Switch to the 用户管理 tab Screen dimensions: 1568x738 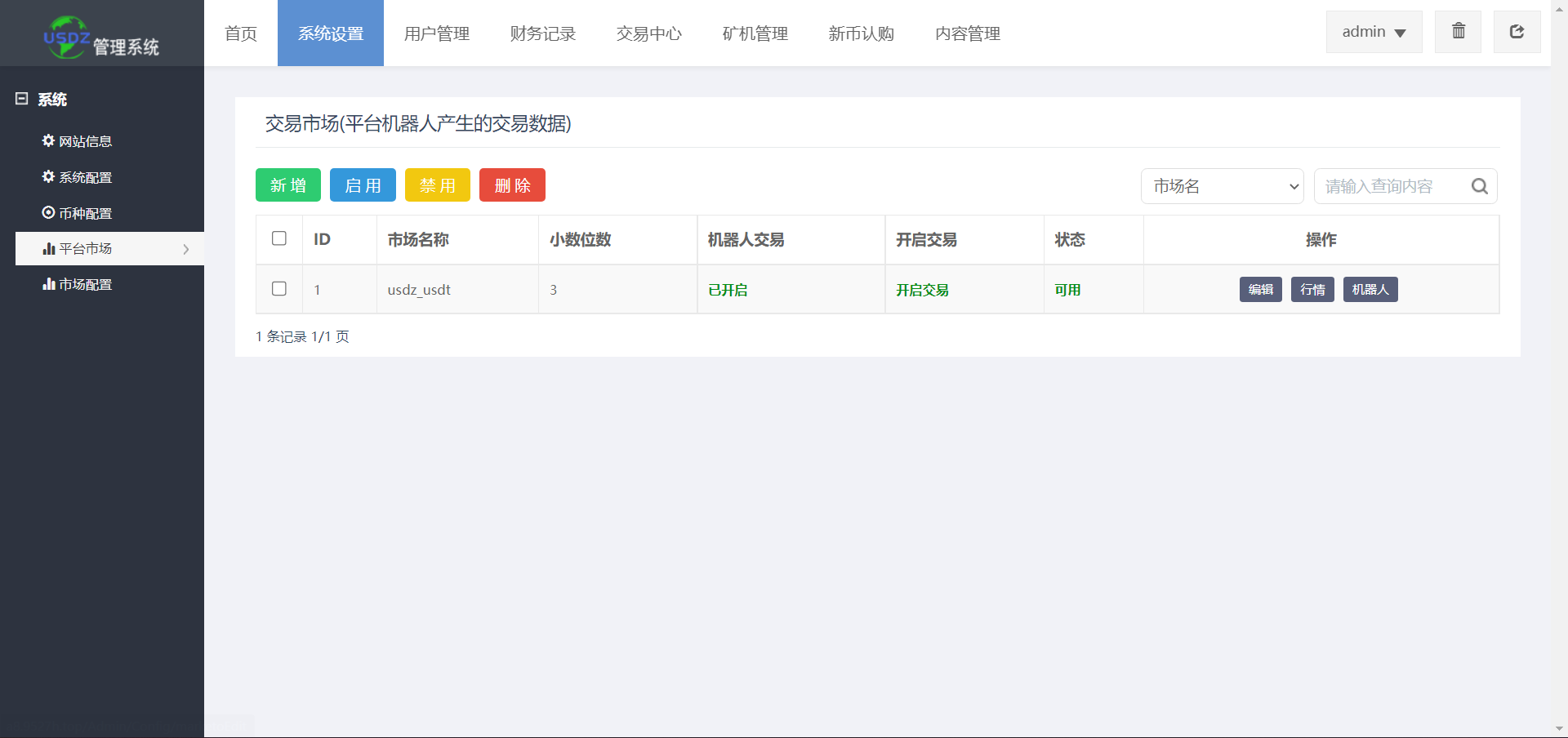click(437, 33)
